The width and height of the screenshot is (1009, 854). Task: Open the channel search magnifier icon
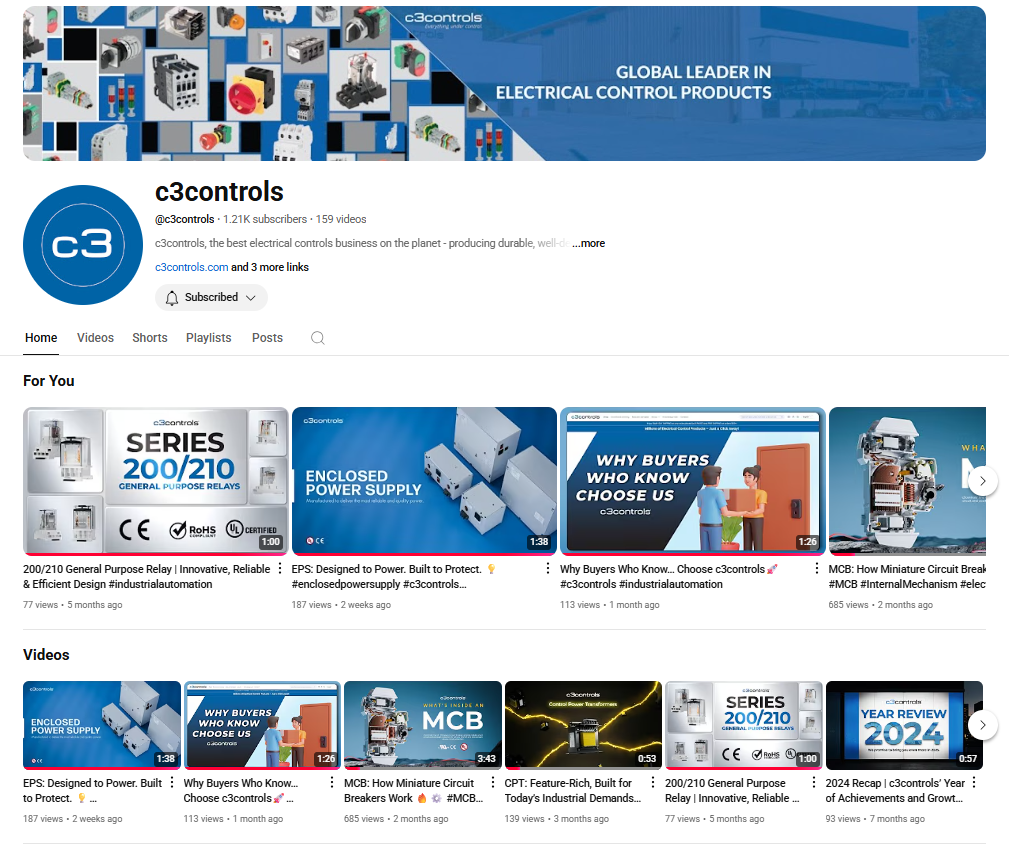(317, 338)
